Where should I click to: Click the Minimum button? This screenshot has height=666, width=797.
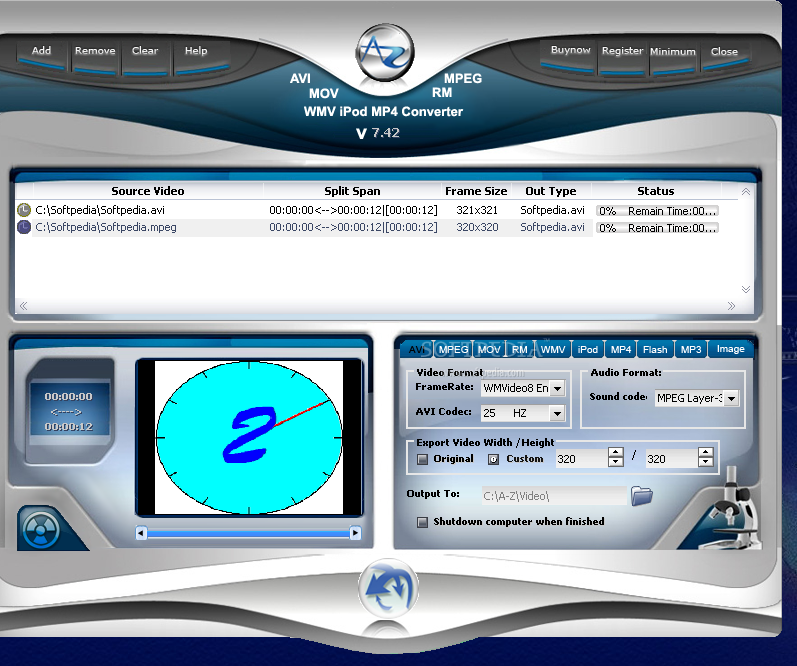[x=672, y=56]
